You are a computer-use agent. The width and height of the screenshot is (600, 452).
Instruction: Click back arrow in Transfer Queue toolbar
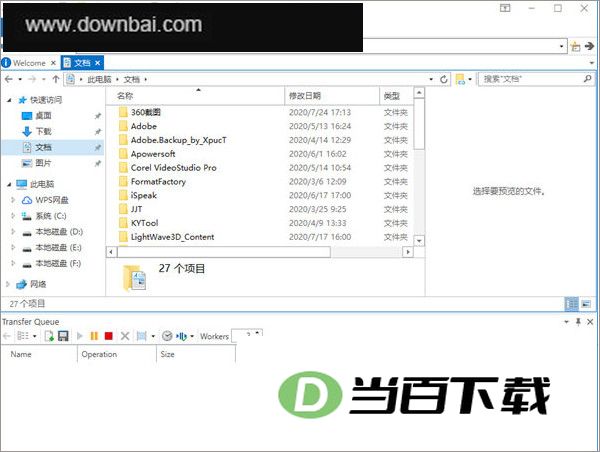pyautogui.click(x=7, y=336)
